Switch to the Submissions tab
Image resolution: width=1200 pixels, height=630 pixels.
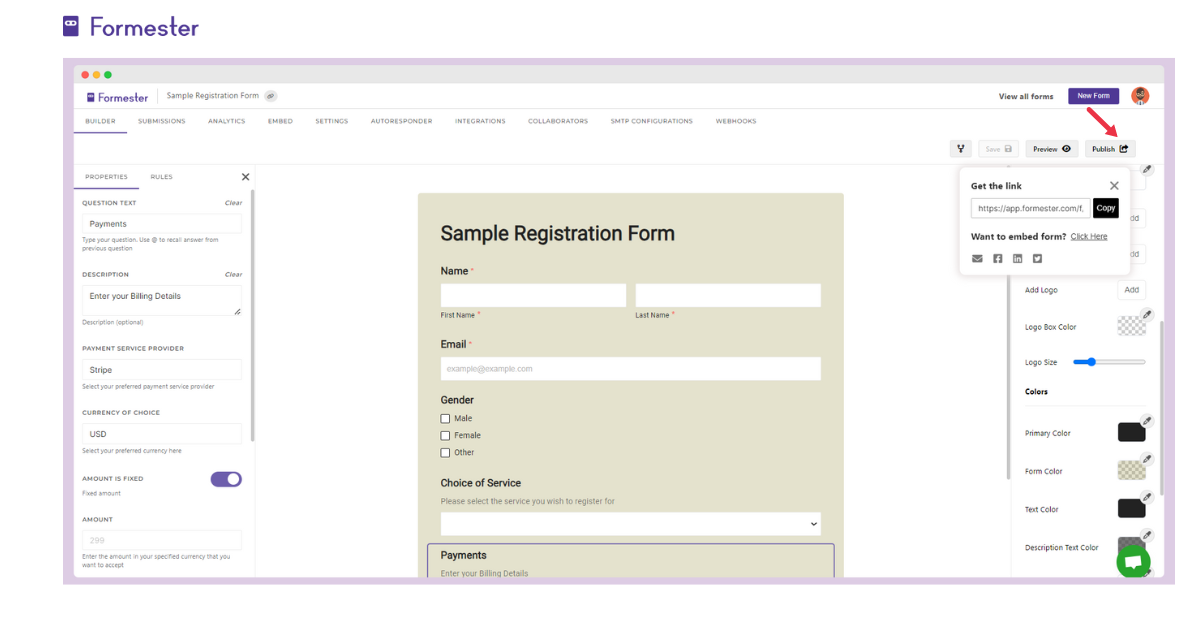pos(161,121)
